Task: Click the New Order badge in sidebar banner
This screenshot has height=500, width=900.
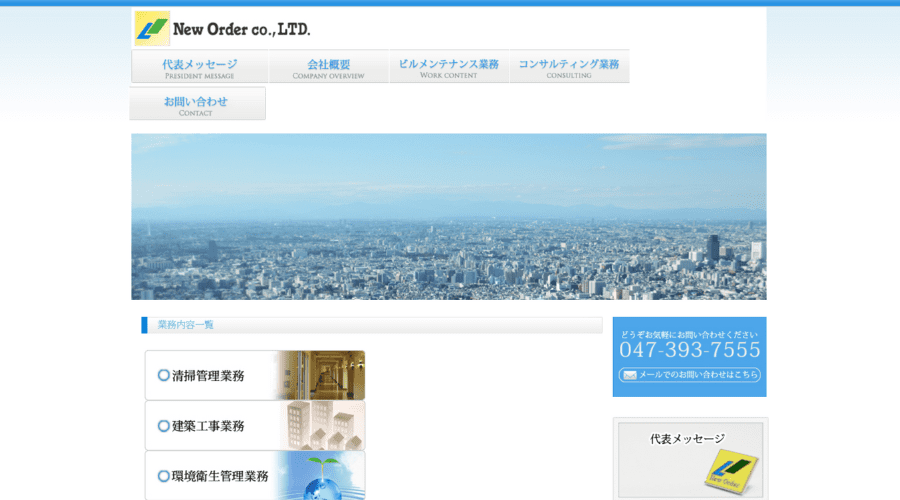Action: [x=731, y=471]
